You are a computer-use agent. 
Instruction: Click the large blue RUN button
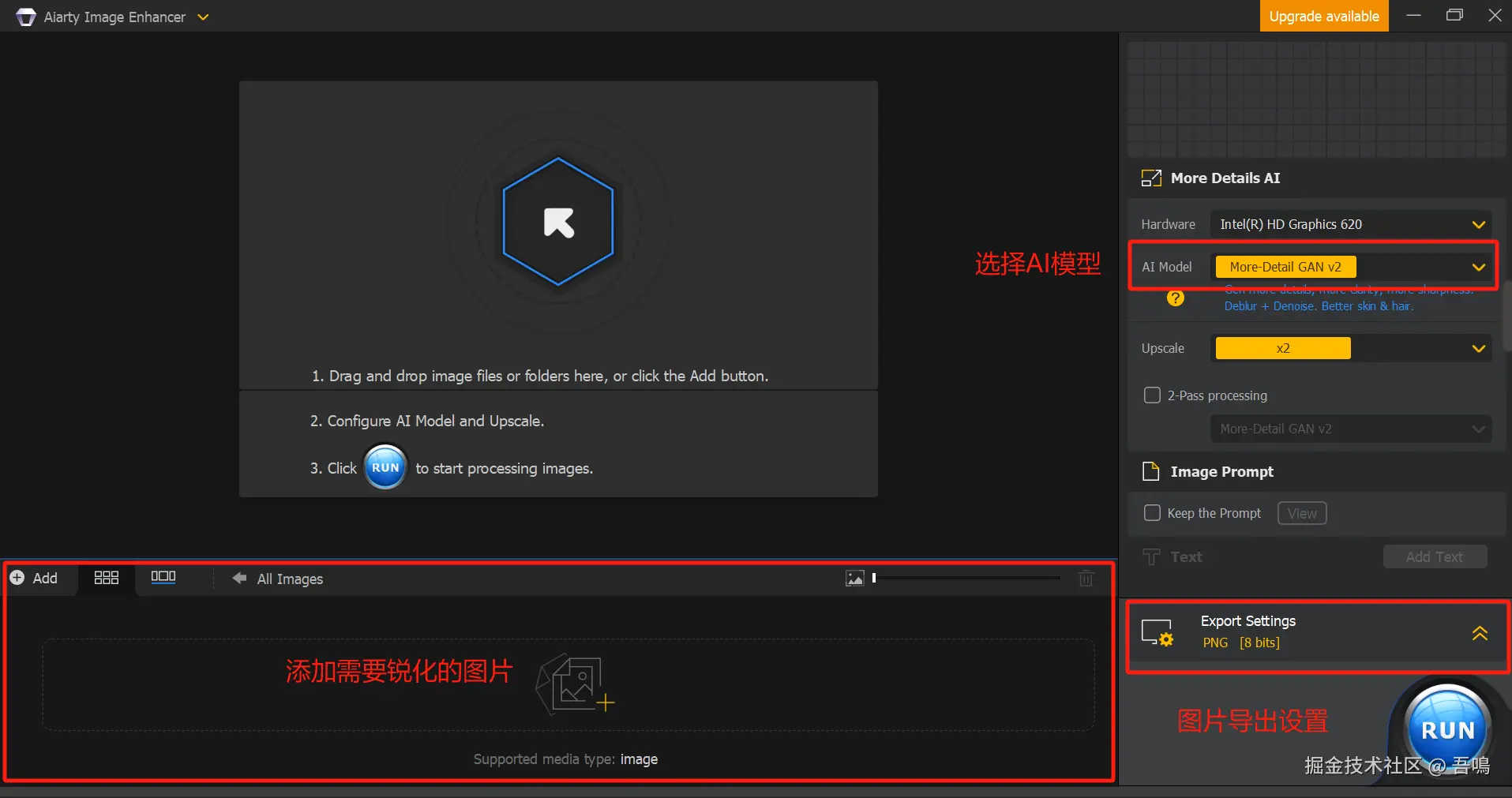click(x=1447, y=729)
